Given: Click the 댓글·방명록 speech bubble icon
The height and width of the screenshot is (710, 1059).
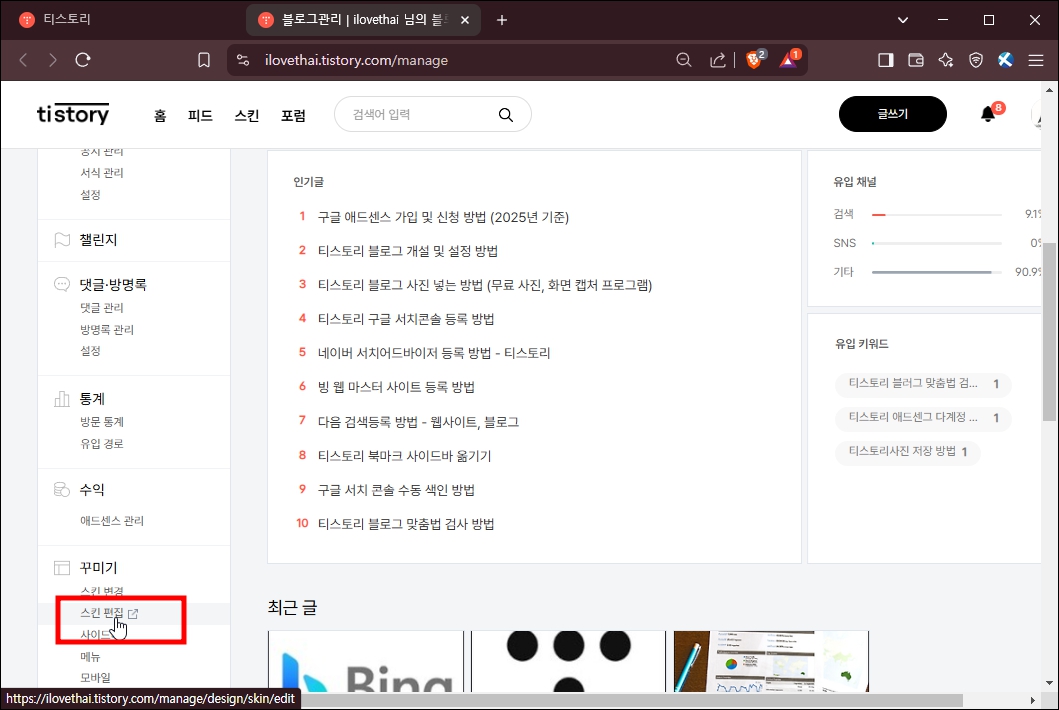Looking at the screenshot, I should [63, 283].
